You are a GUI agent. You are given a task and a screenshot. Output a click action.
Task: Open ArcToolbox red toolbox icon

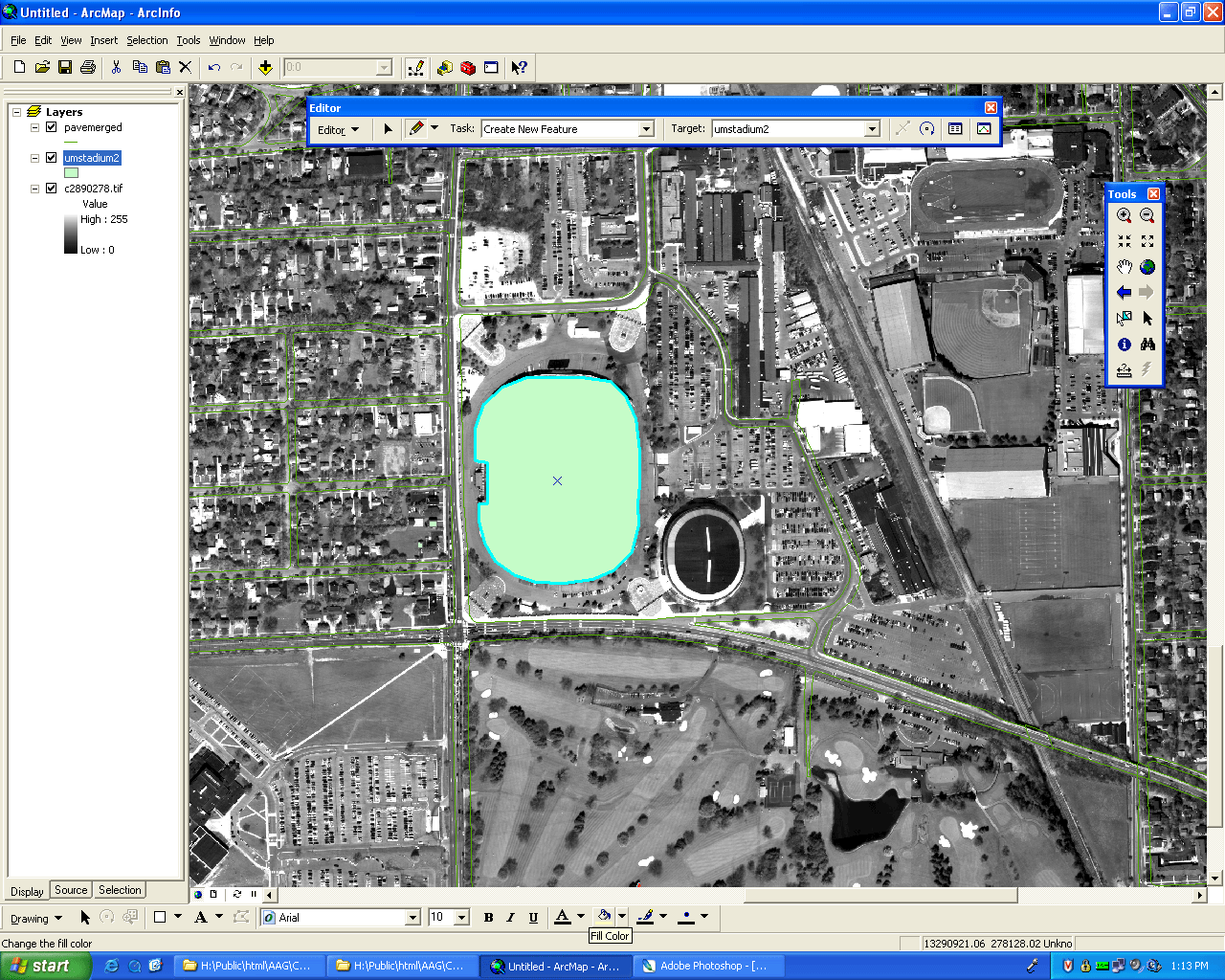pos(467,67)
